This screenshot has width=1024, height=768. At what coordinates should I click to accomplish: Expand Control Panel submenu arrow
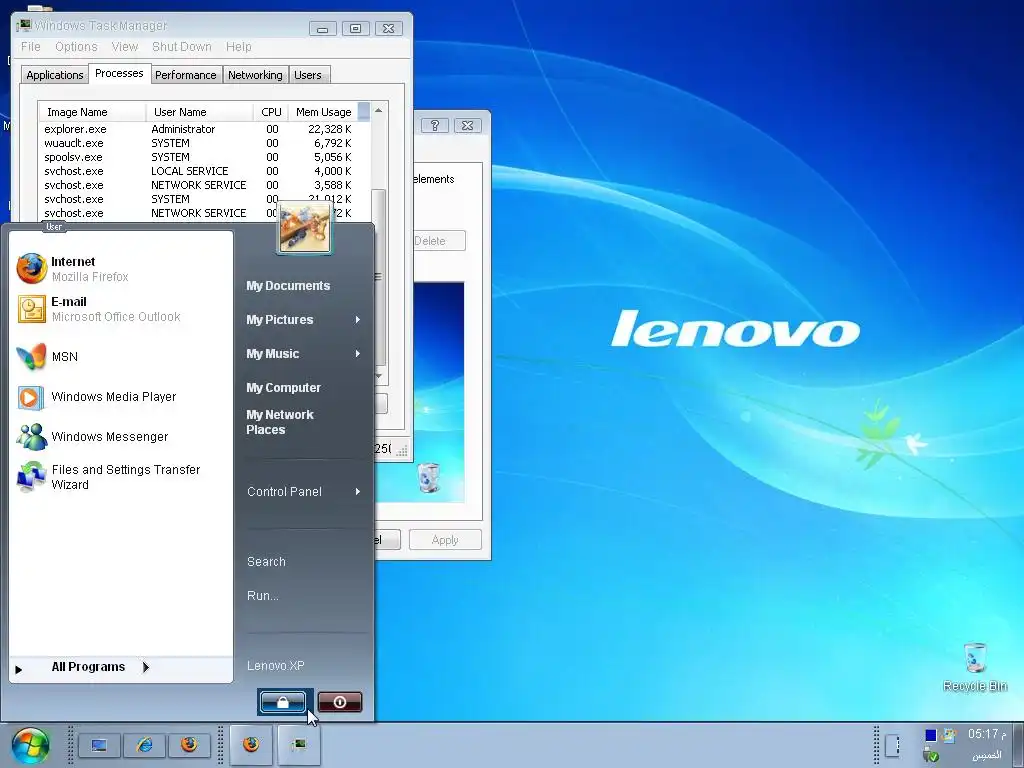[x=358, y=491]
